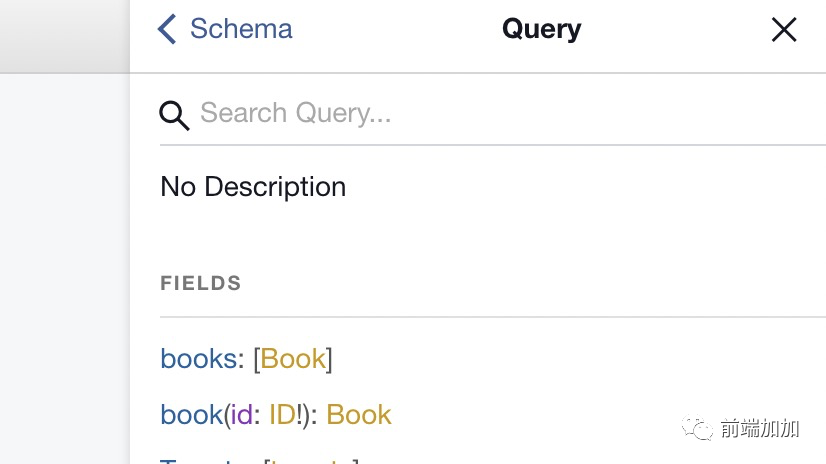This screenshot has width=826, height=464.
Task: Open Book type in books field
Action: [x=293, y=359]
